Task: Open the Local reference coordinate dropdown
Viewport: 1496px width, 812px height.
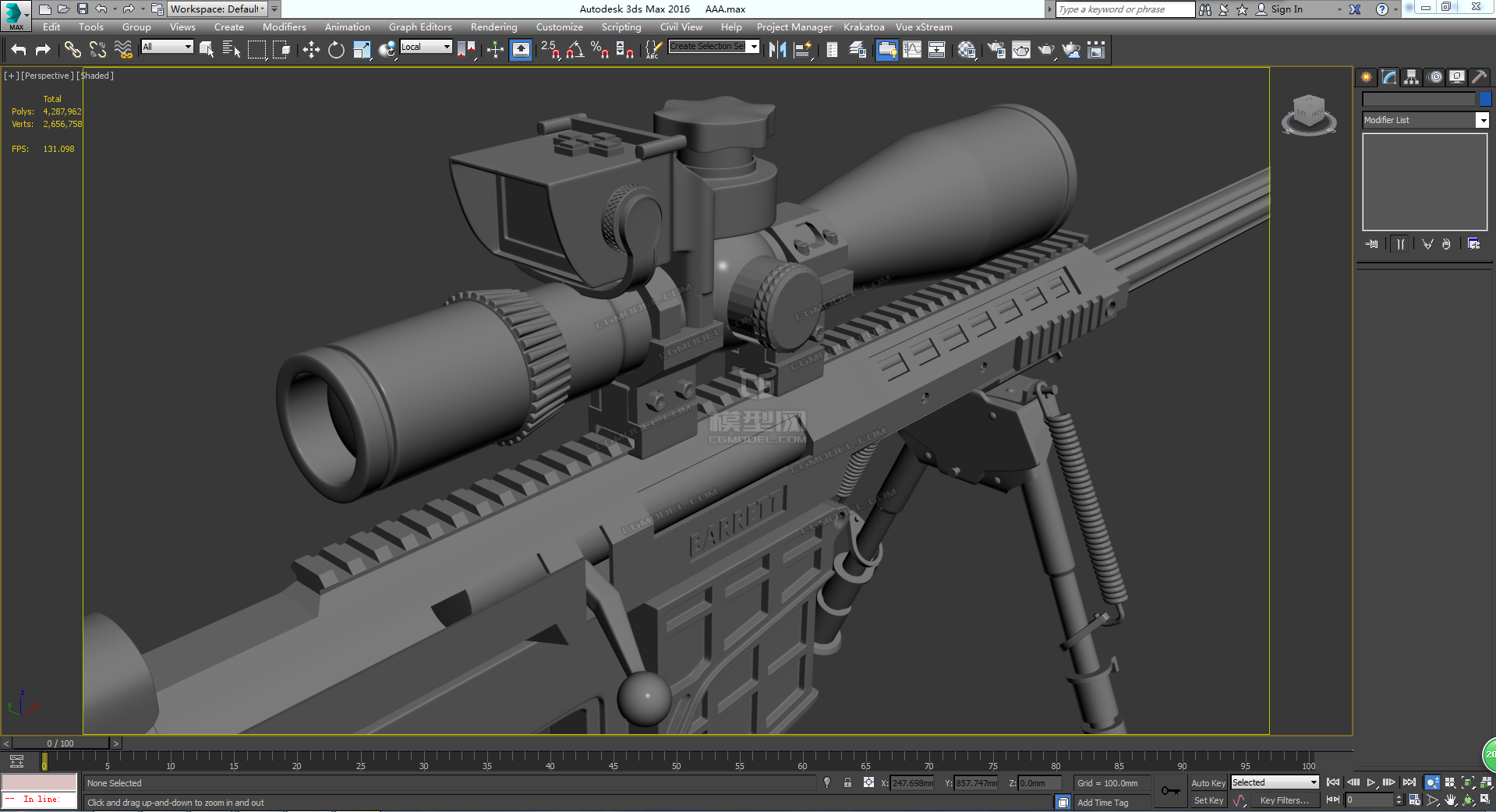Action: pos(426,47)
